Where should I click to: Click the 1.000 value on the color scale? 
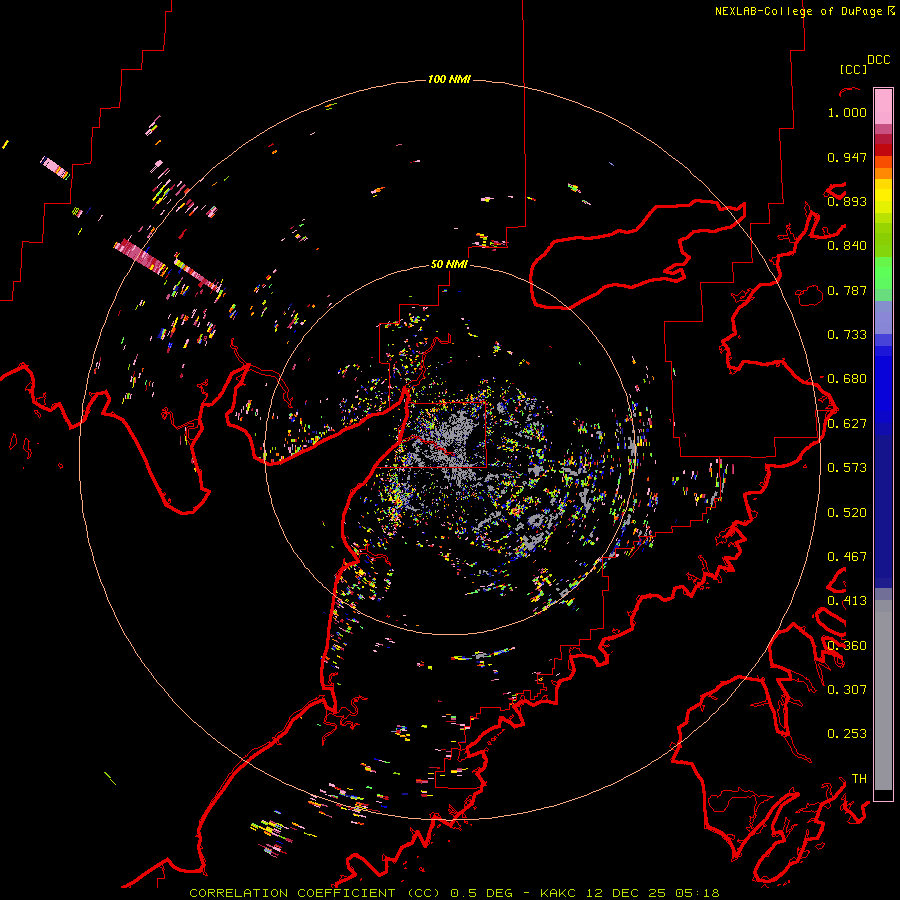click(x=847, y=112)
